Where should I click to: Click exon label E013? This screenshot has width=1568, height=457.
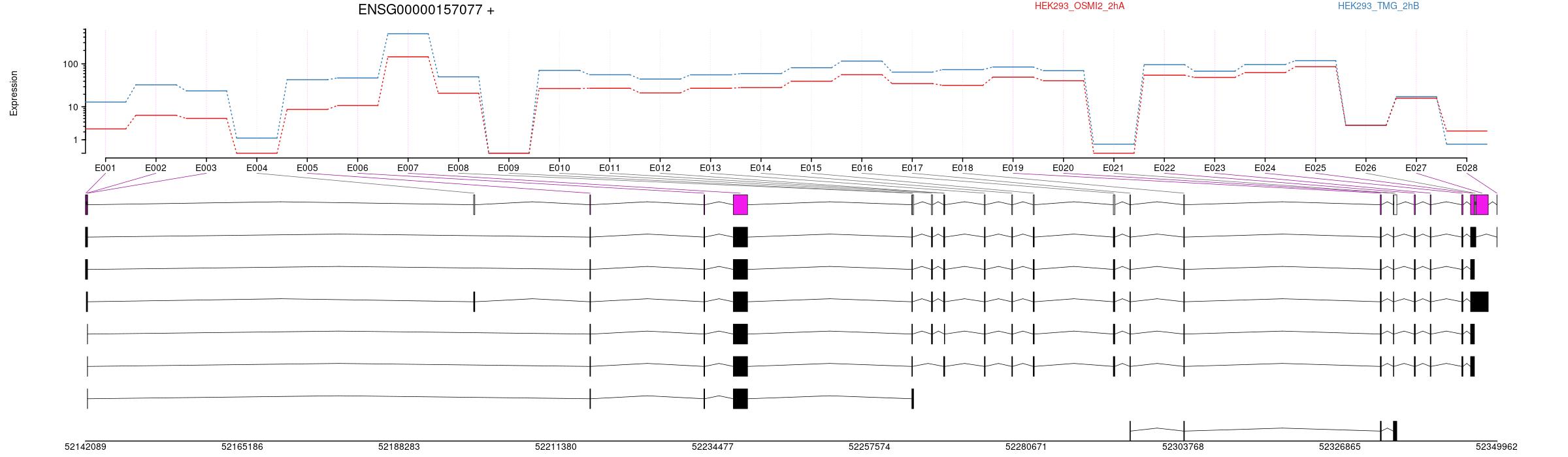(710, 168)
